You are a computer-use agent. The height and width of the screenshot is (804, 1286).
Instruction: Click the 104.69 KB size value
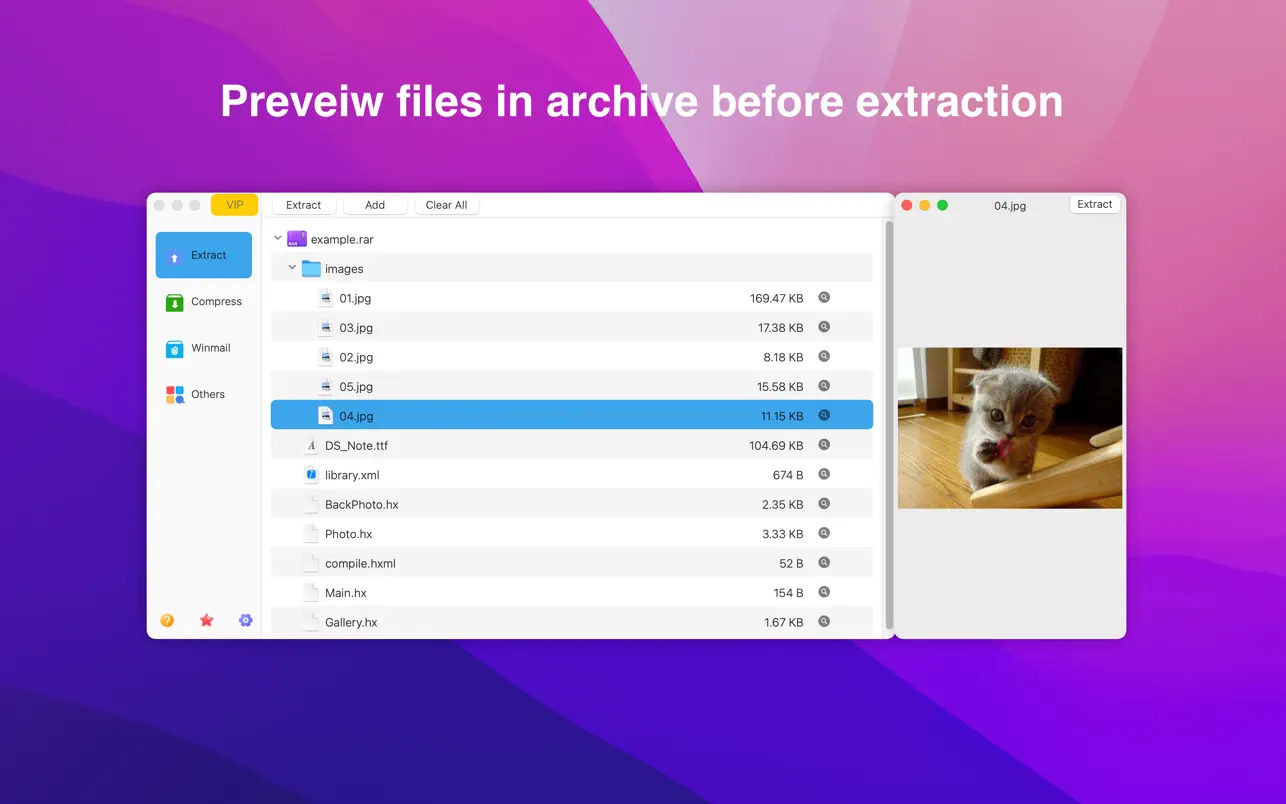click(776, 446)
